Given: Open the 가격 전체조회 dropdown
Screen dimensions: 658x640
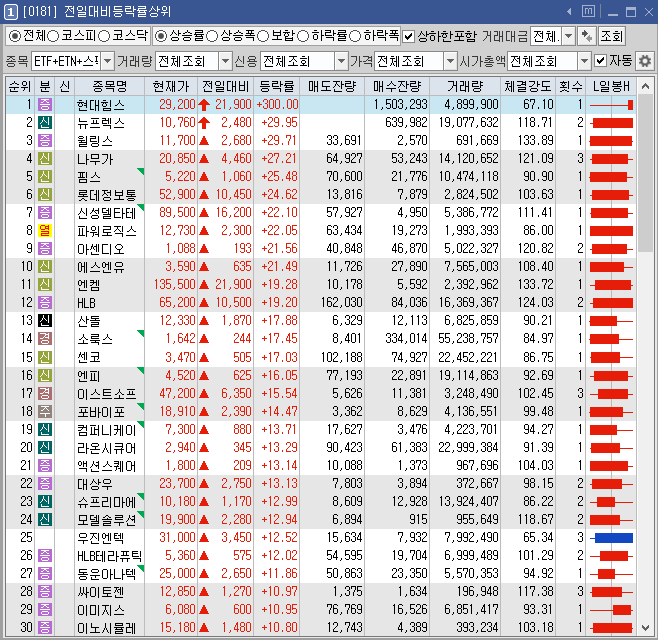Looking at the screenshot, I should click(450, 62).
